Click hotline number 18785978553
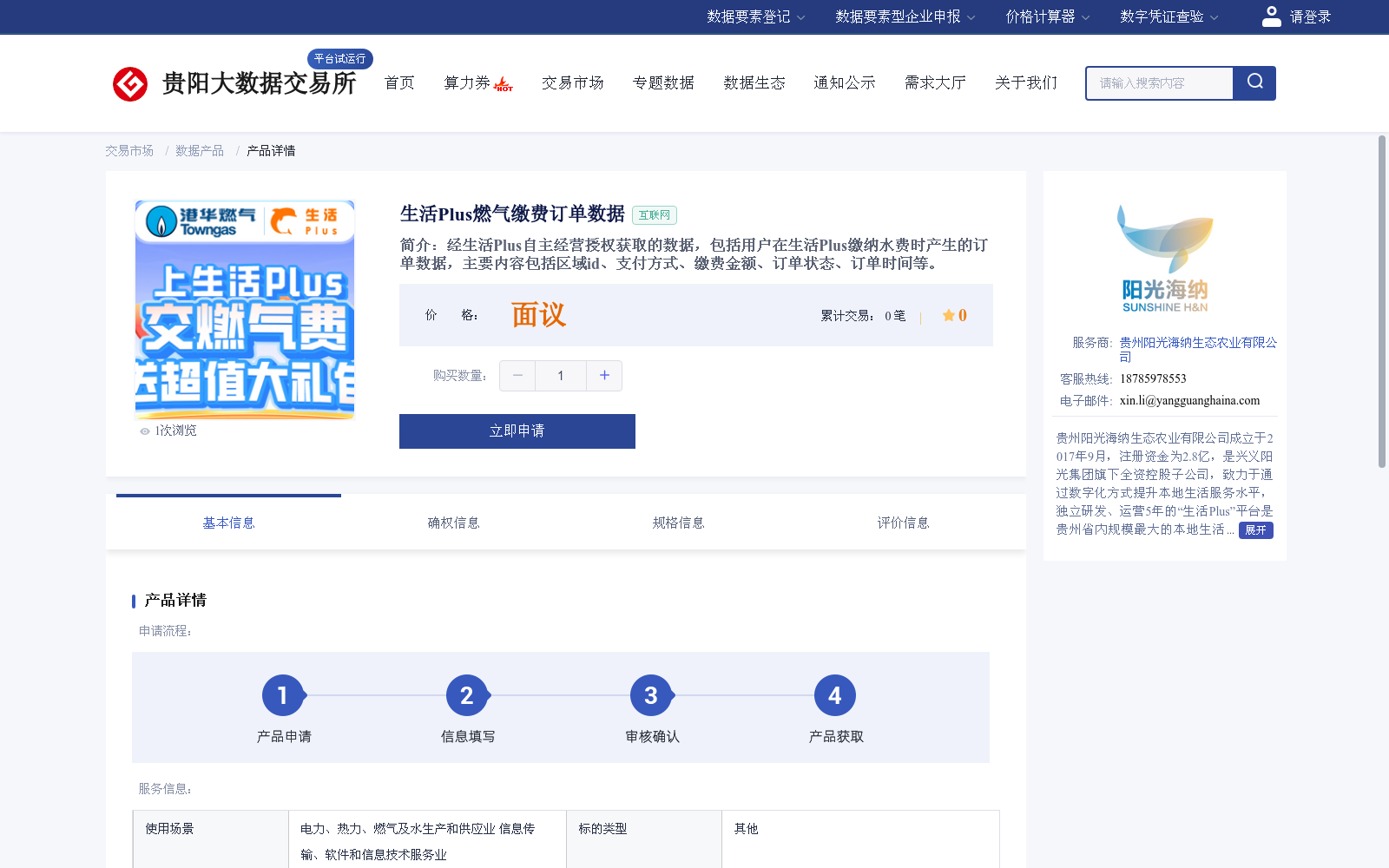Viewport: 1389px width, 868px height. coord(1153,379)
